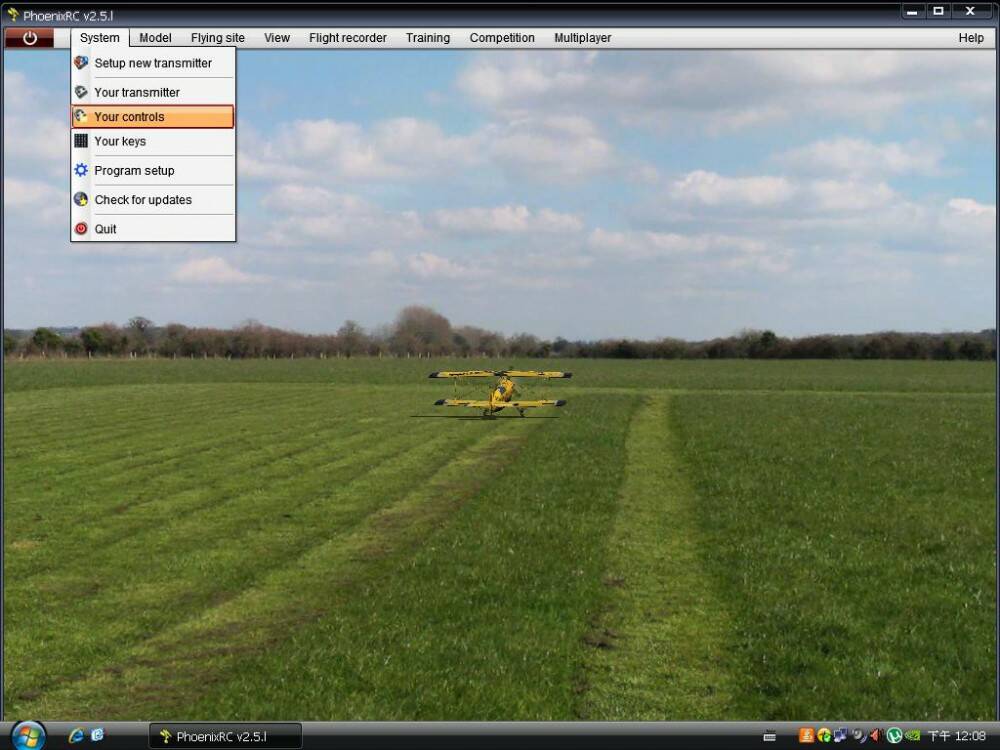Click the red volume speaker tray icon
The height and width of the screenshot is (750, 1000).
pos(876,735)
